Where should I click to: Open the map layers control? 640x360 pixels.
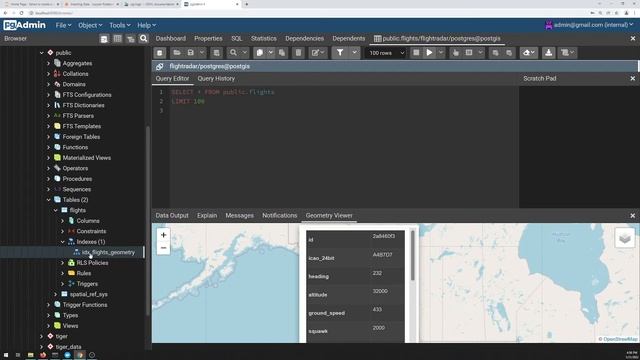(624, 238)
